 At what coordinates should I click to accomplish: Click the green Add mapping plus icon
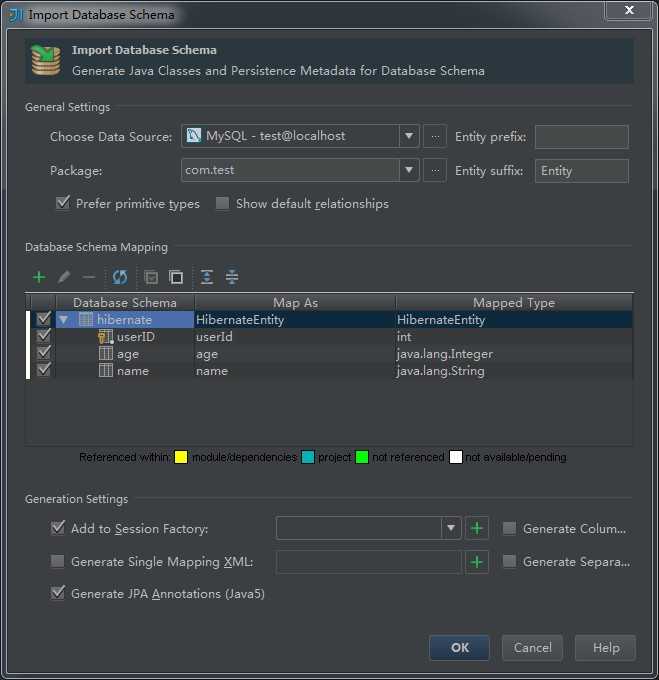[39, 277]
